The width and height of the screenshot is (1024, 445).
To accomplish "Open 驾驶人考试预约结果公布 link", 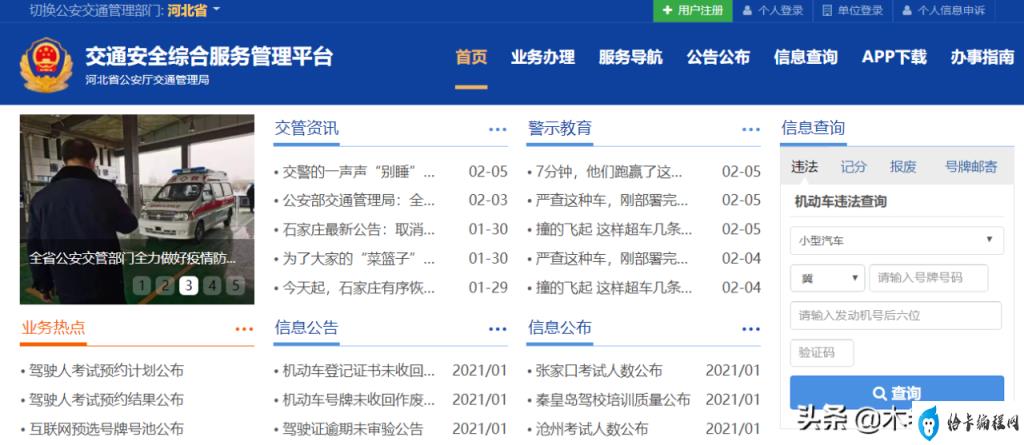I will point(106,399).
